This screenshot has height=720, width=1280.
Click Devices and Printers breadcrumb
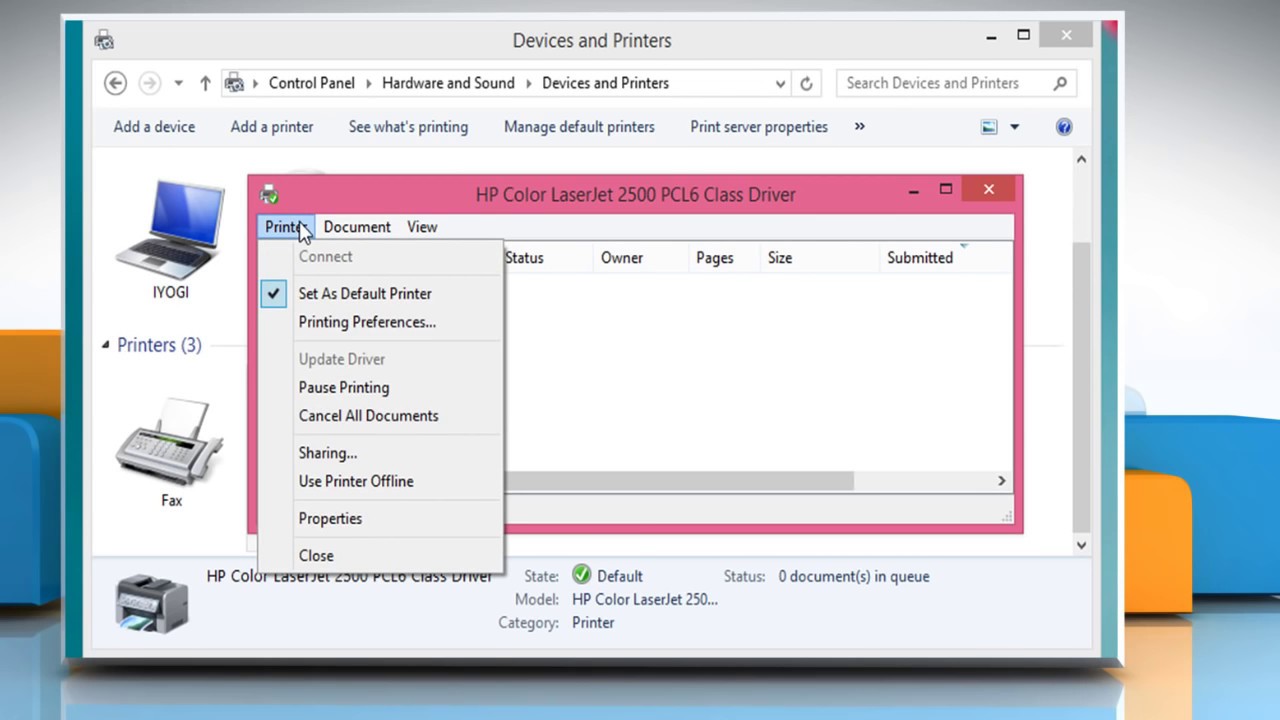(605, 83)
